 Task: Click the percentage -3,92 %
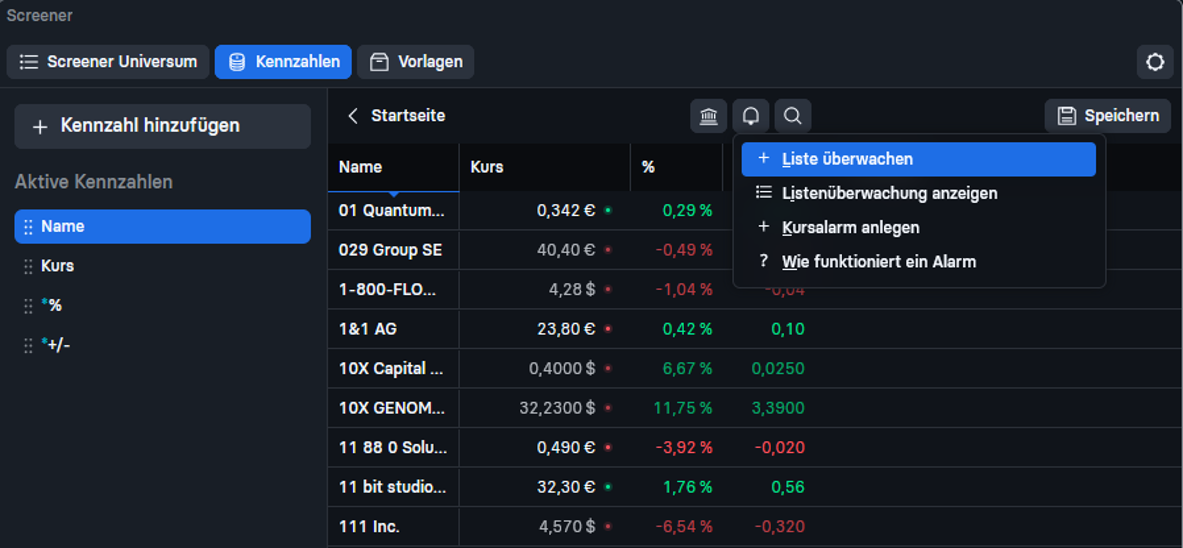pos(684,448)
